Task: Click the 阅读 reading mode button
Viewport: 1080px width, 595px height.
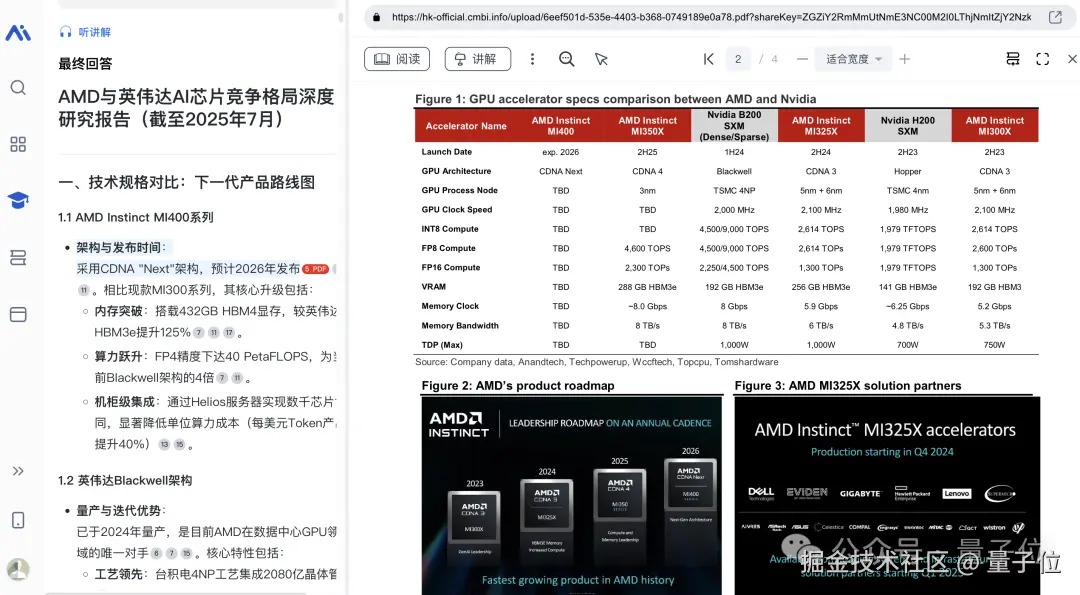Action: pyautogui.click(x=397, y=59)
